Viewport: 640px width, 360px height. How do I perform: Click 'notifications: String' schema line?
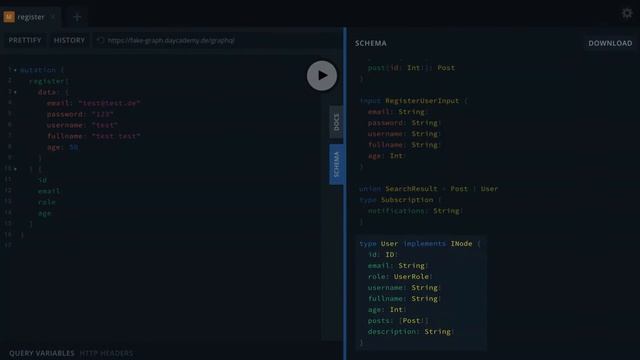click(x=415, y=211)
